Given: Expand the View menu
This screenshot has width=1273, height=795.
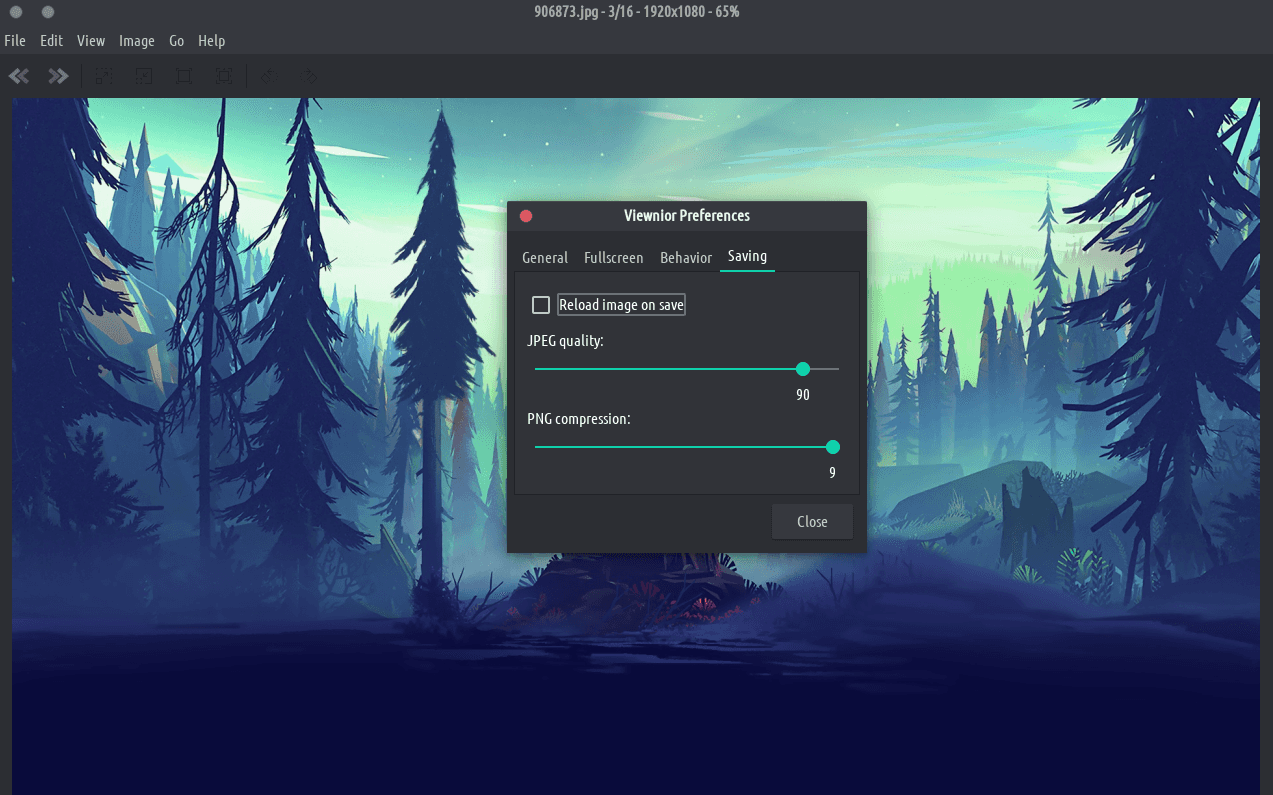Looking at the screenshot, I should pyautogui.click(x=91, y=41).
